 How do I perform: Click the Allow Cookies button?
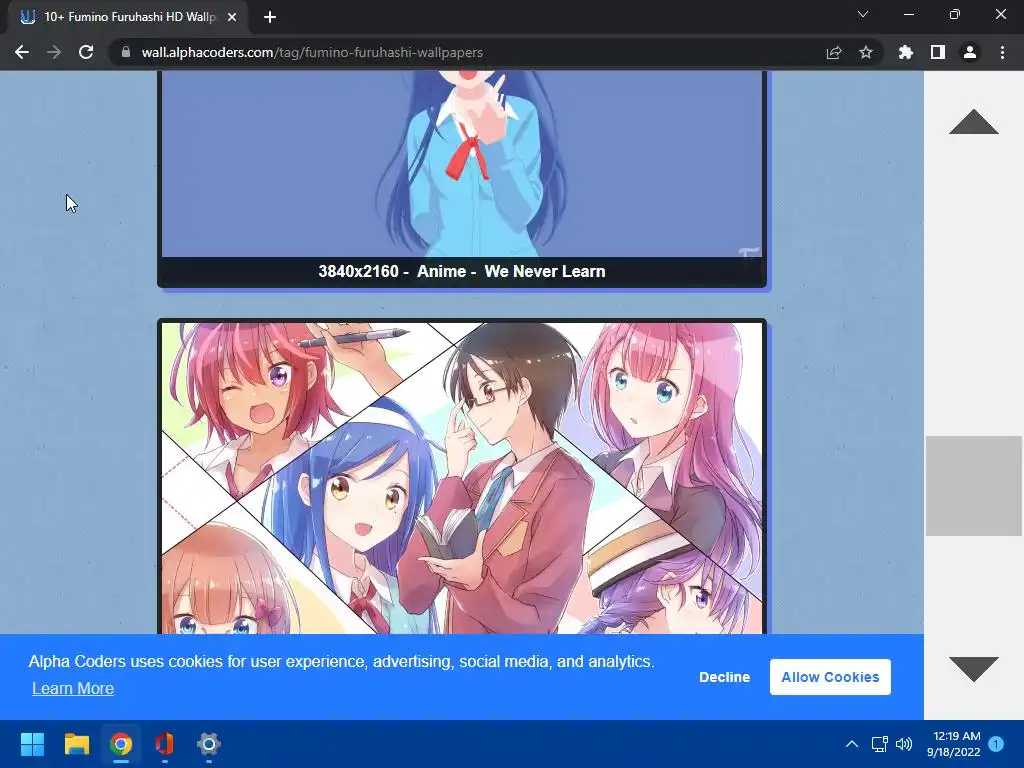830,677
